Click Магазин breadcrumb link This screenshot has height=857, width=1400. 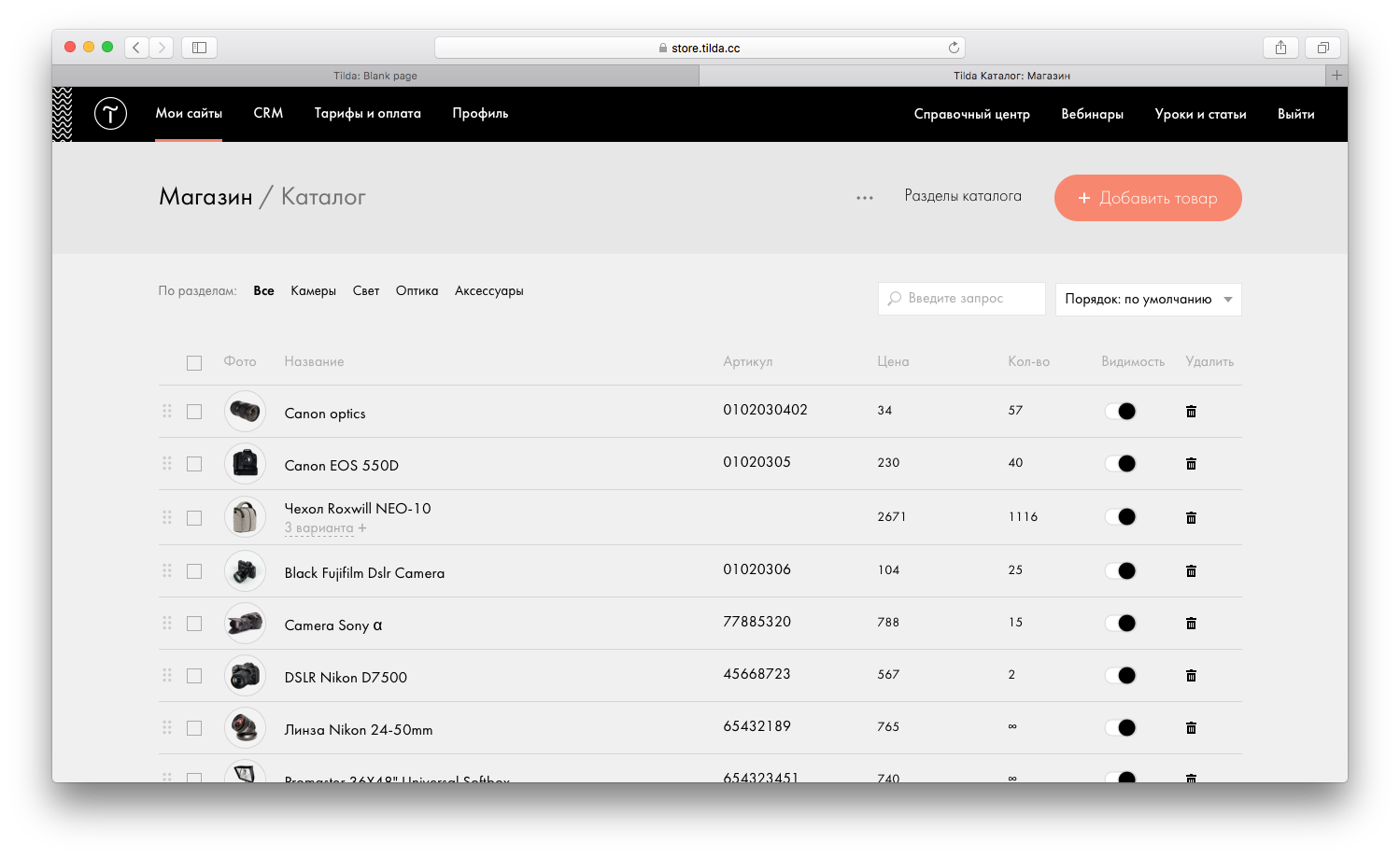coord(205,197)
